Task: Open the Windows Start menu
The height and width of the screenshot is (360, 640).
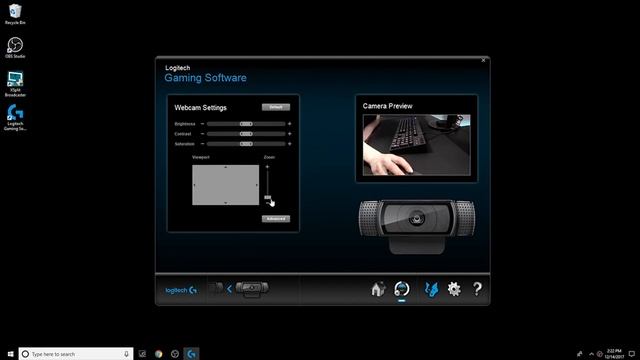Action: pyautogui.click(x=10, y=354)
